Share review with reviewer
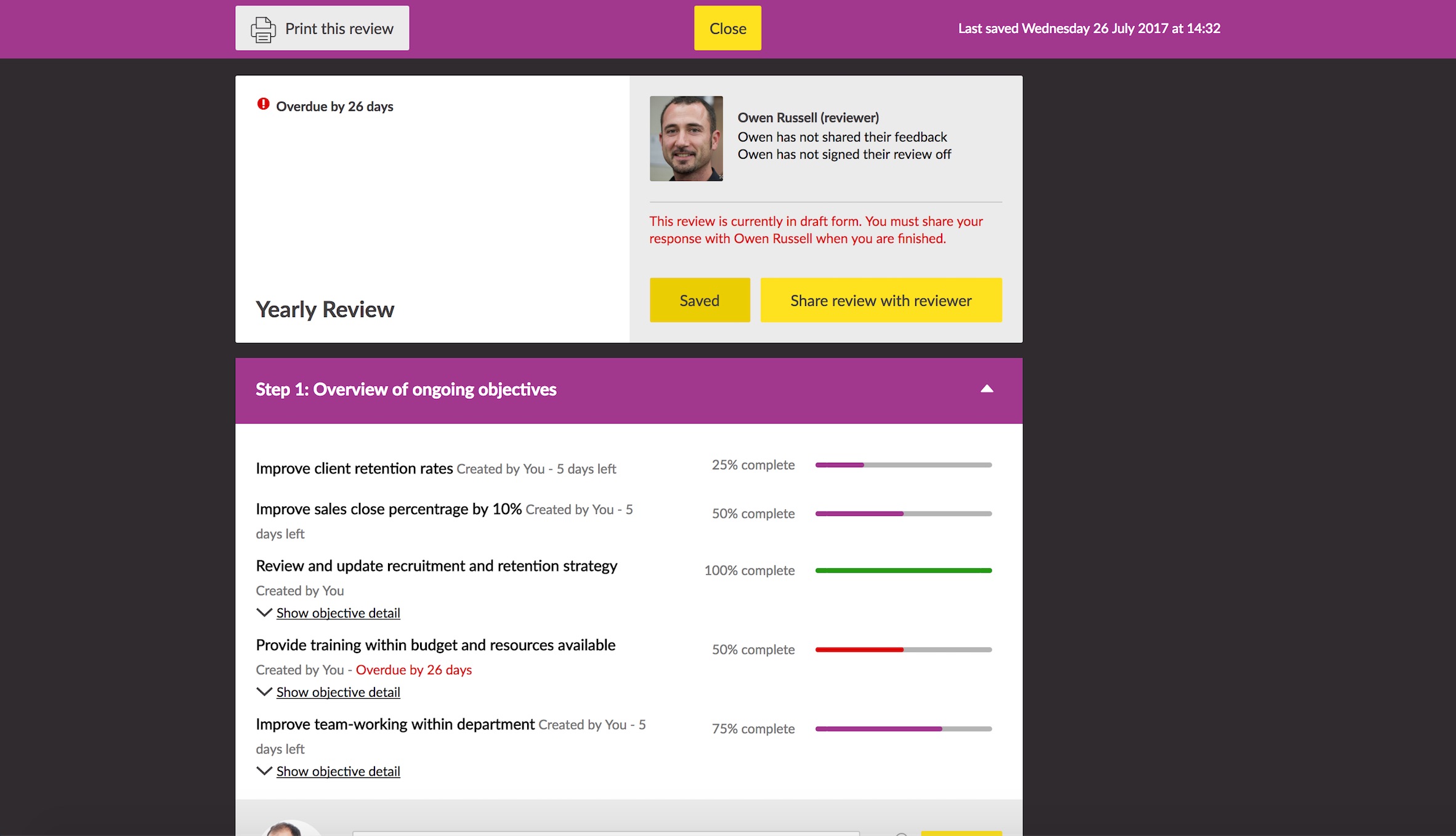 [881, 300]
